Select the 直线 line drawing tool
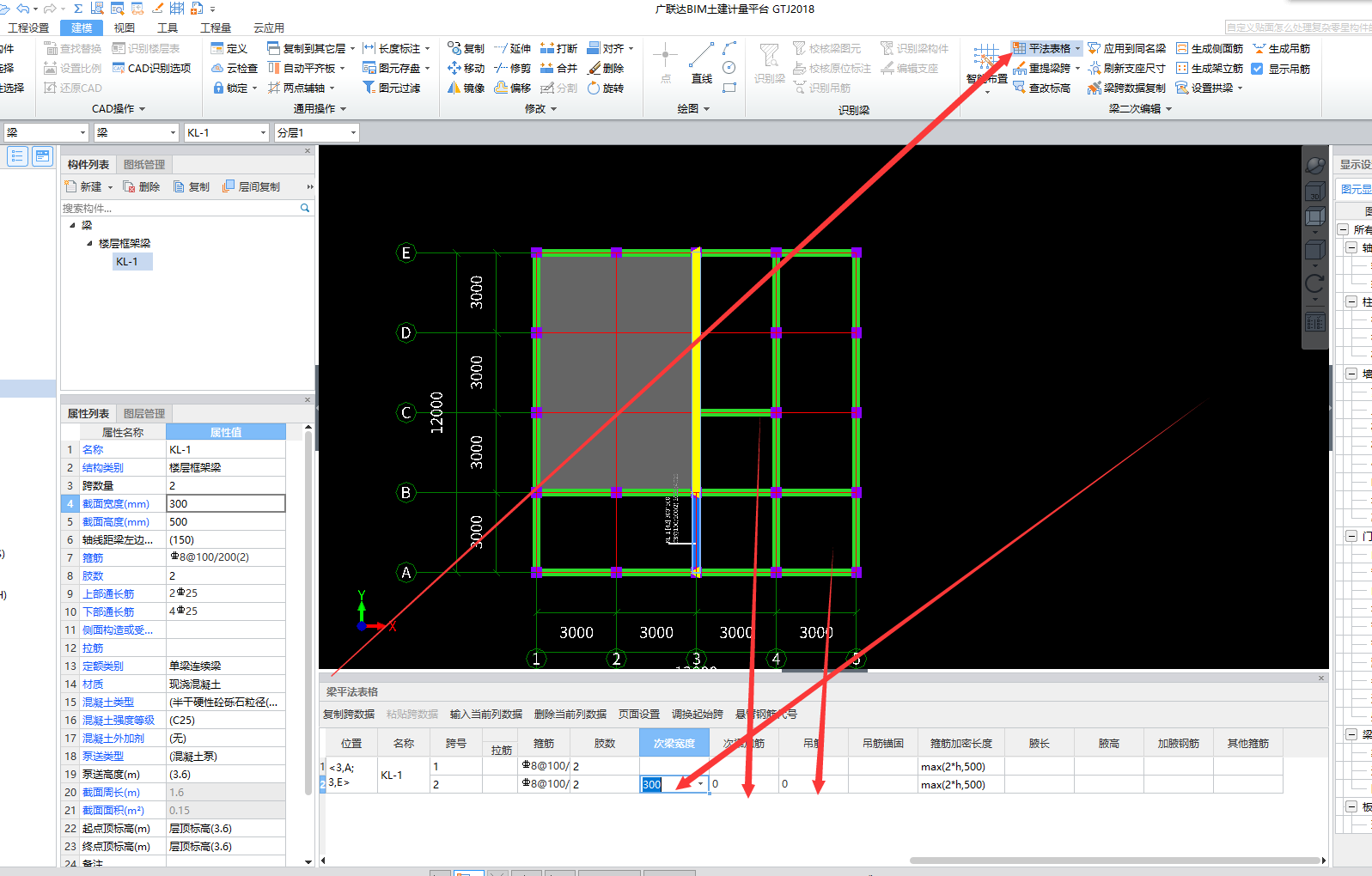The image size is (1372, 876). pos(702,63)
